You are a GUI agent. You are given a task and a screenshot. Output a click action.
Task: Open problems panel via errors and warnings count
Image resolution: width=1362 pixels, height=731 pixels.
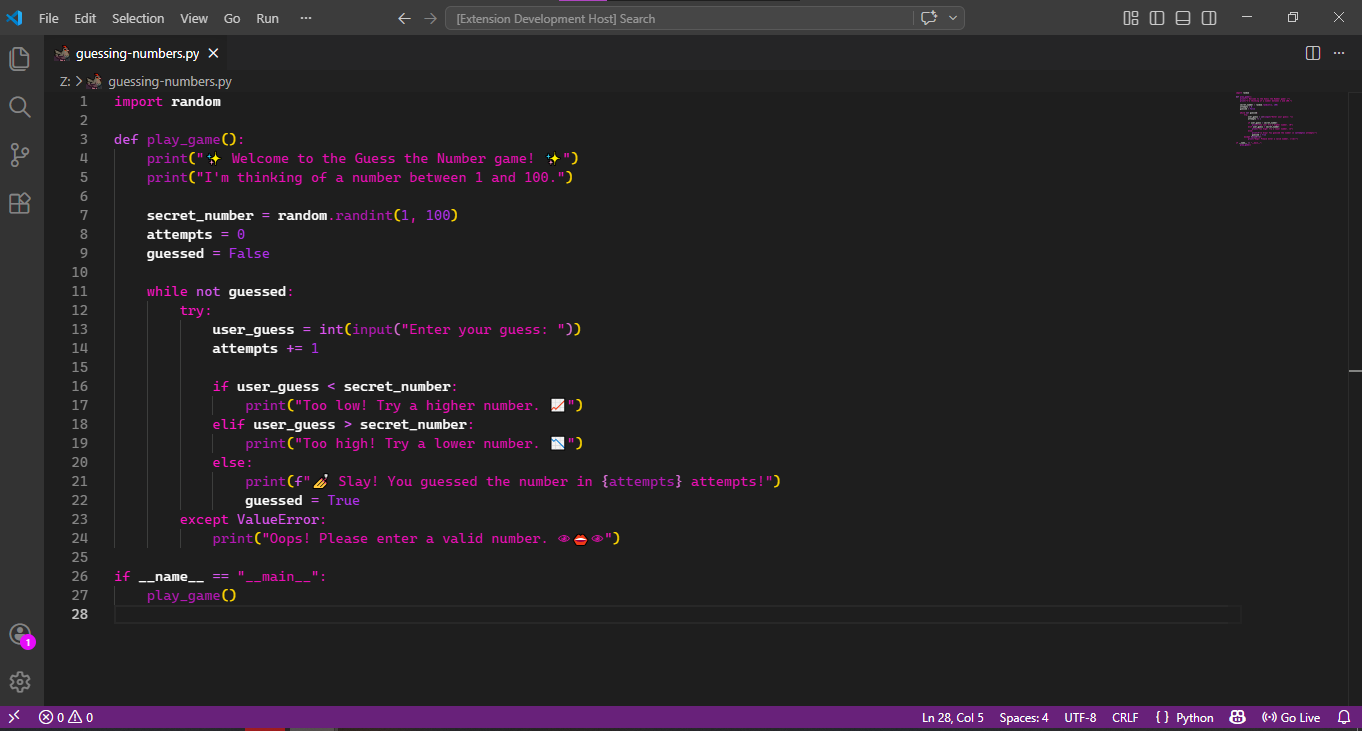click(x=66, y=717)
